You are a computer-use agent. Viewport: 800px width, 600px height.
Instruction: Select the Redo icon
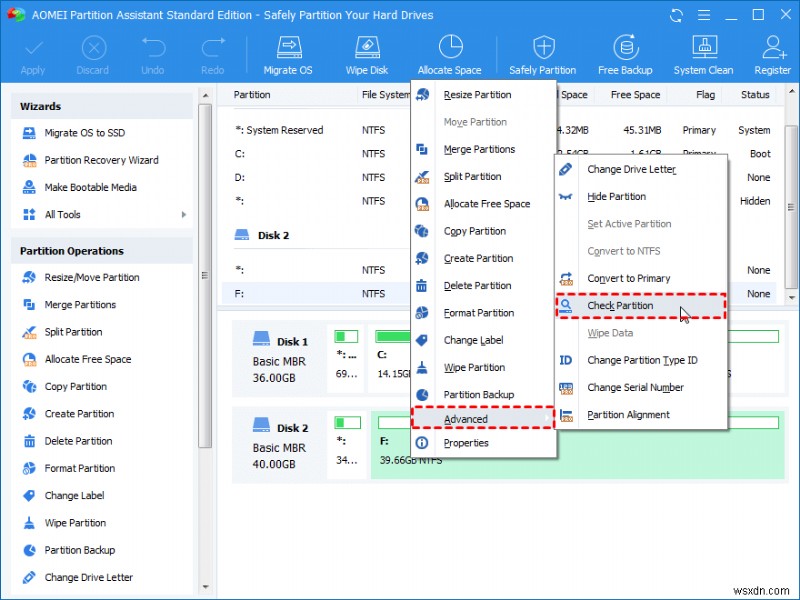click(212, 54)
